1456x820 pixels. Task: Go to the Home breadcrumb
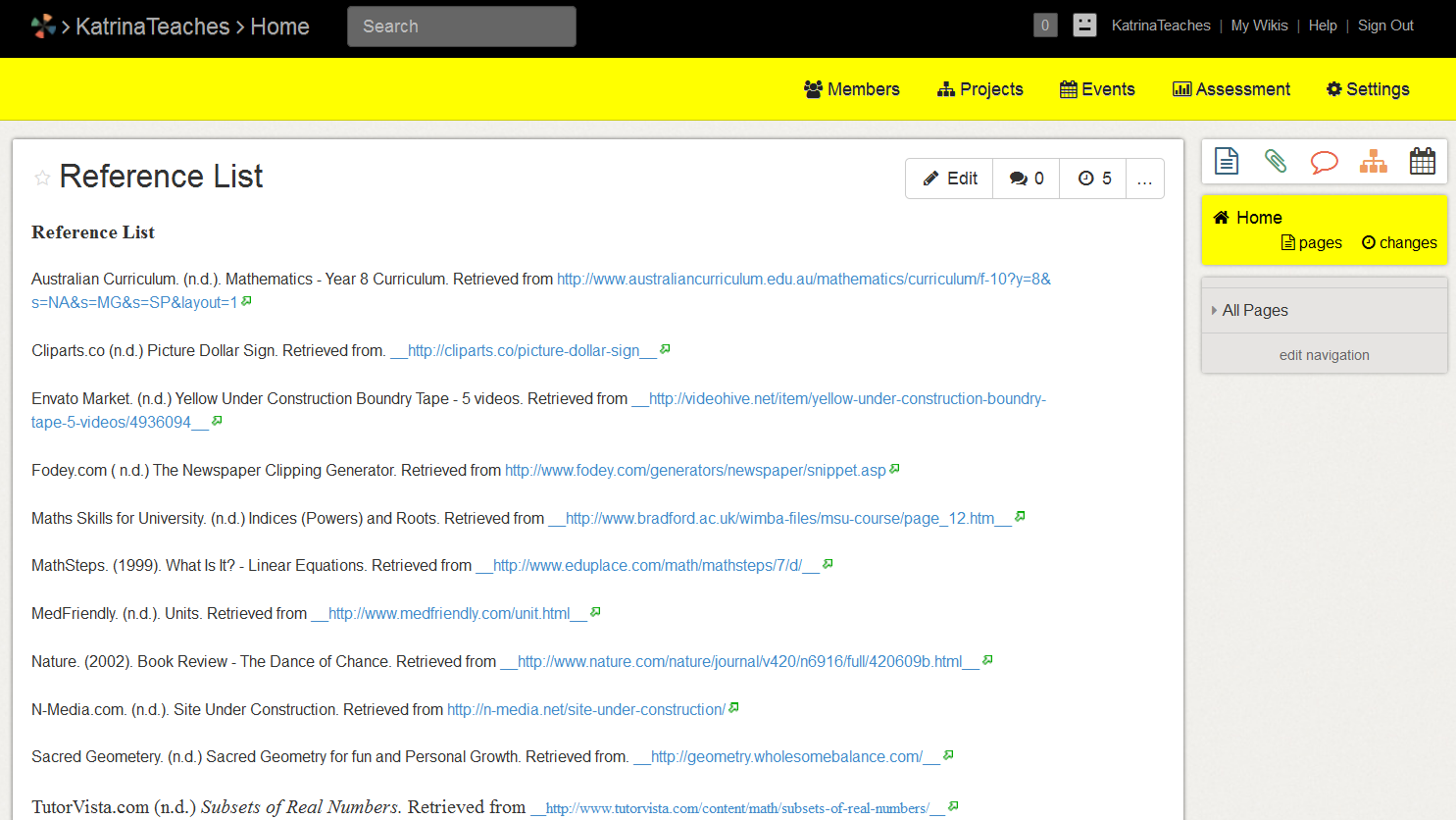pos(279,26)
